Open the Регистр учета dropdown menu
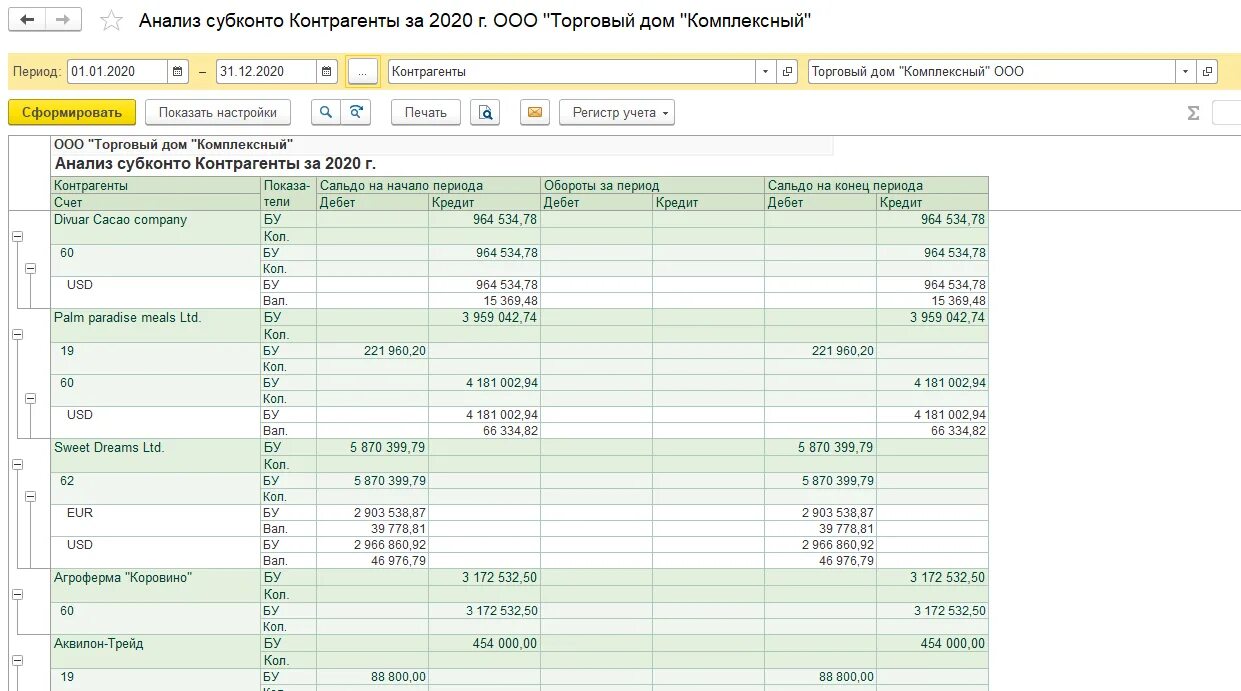 click(617, 113)
